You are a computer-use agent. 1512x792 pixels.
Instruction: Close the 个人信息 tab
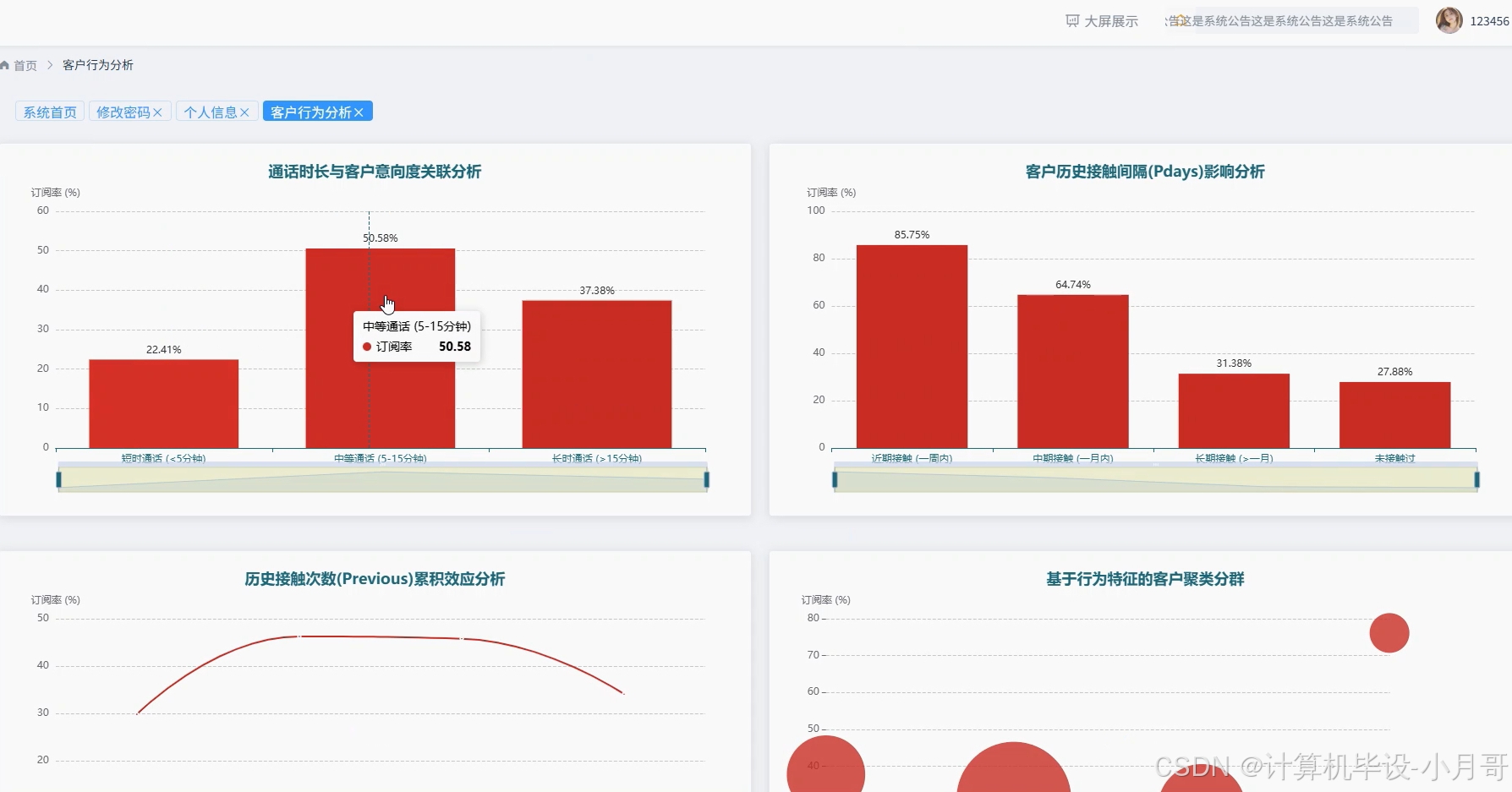tap(244, 112)
